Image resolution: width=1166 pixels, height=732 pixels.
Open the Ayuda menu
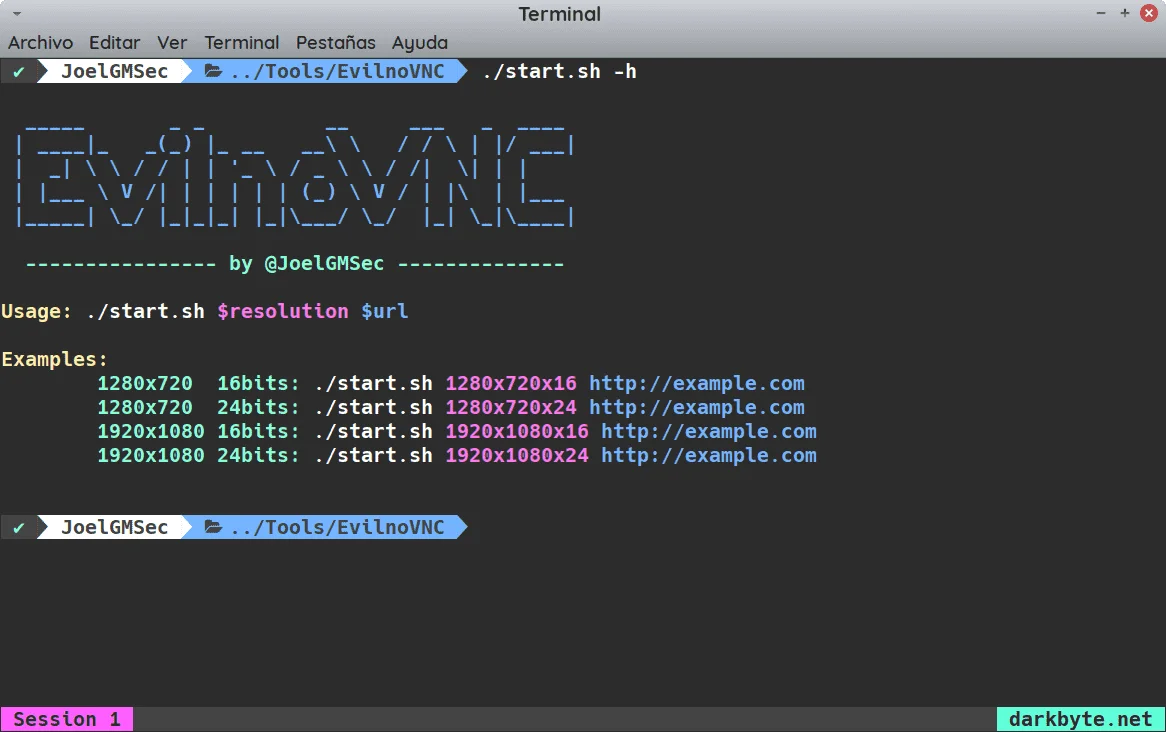click(x=419, y=43)
